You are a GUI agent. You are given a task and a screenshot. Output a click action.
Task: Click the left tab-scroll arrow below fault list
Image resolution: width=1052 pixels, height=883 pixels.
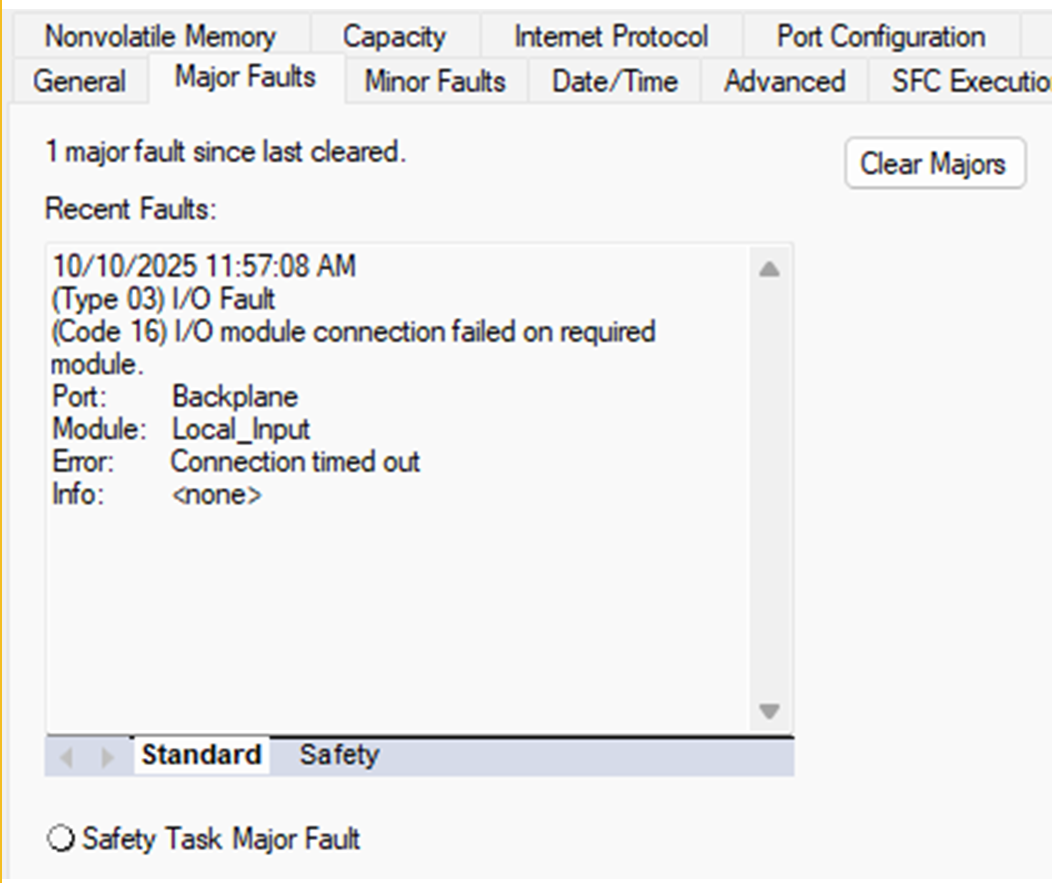[67, 757]
